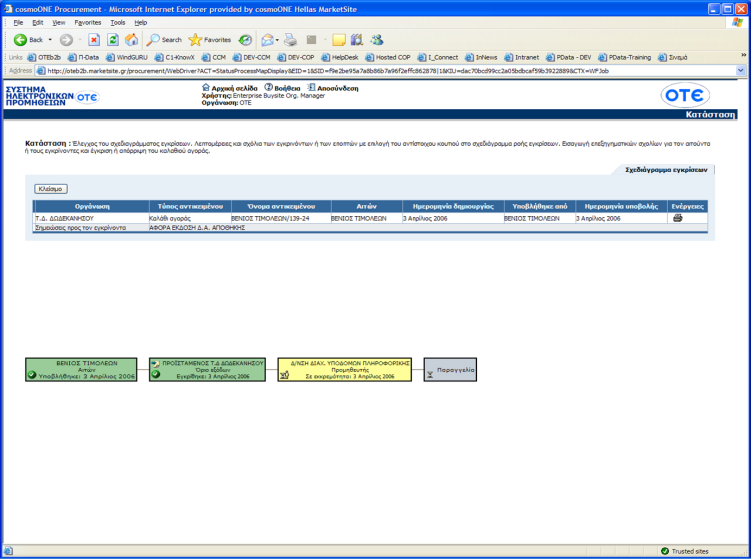Click the Κλείσιμο button

[x=50, y=189]
